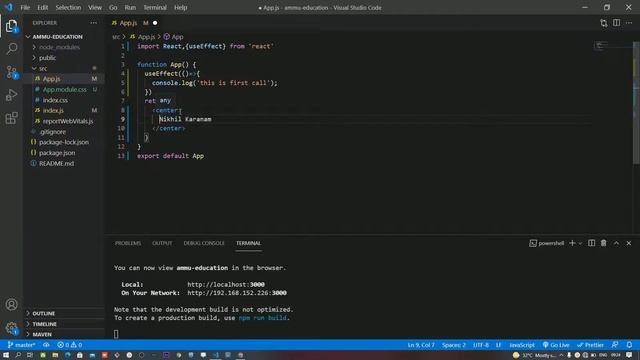Screen dimensions: 640x360
Task: Open README.md in Explorer
Action: click(56, 163)
